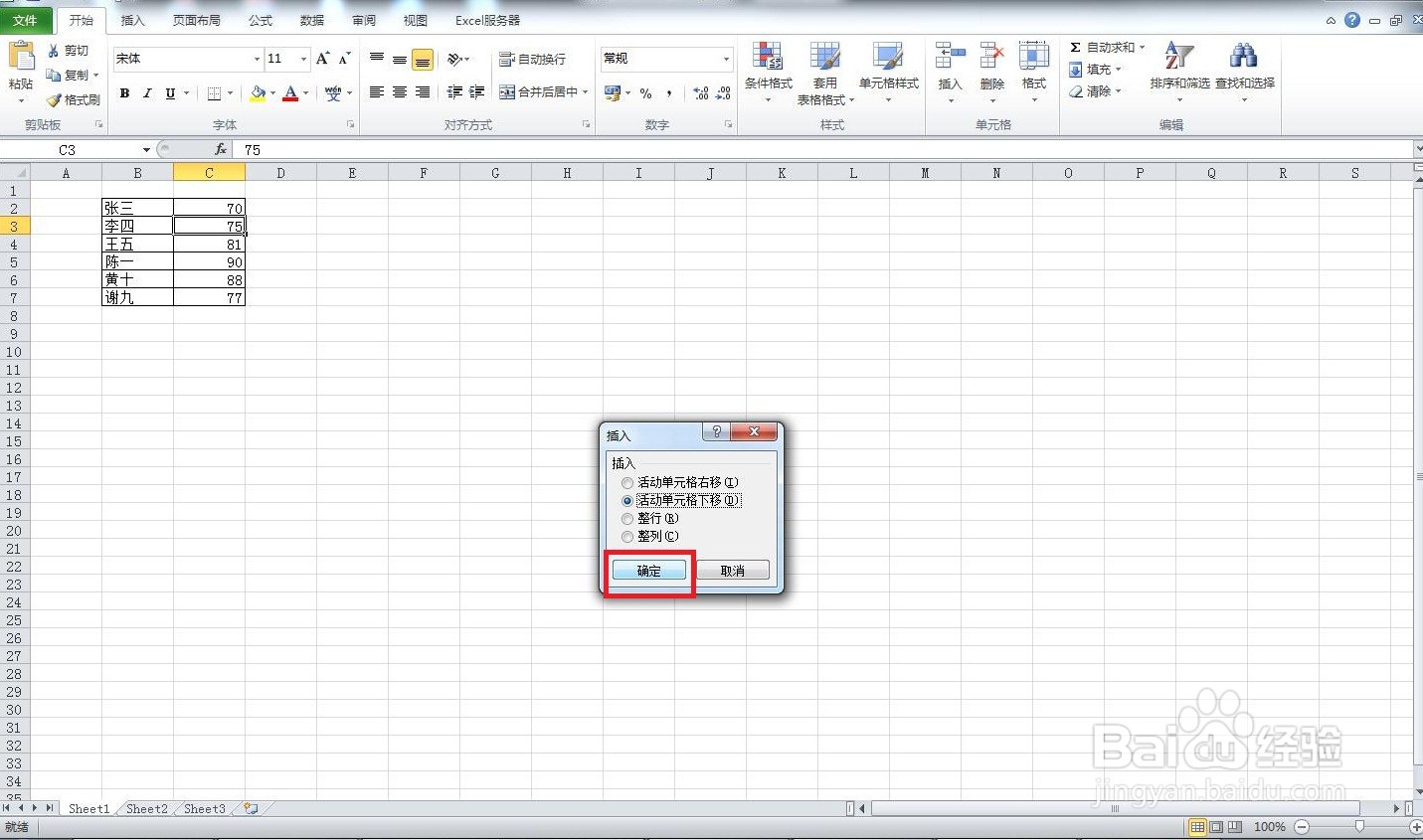The width and height of the screenshot is (1423, 840).
Task: Apply bottom vertical alignment
Action: tap(423, 60)
